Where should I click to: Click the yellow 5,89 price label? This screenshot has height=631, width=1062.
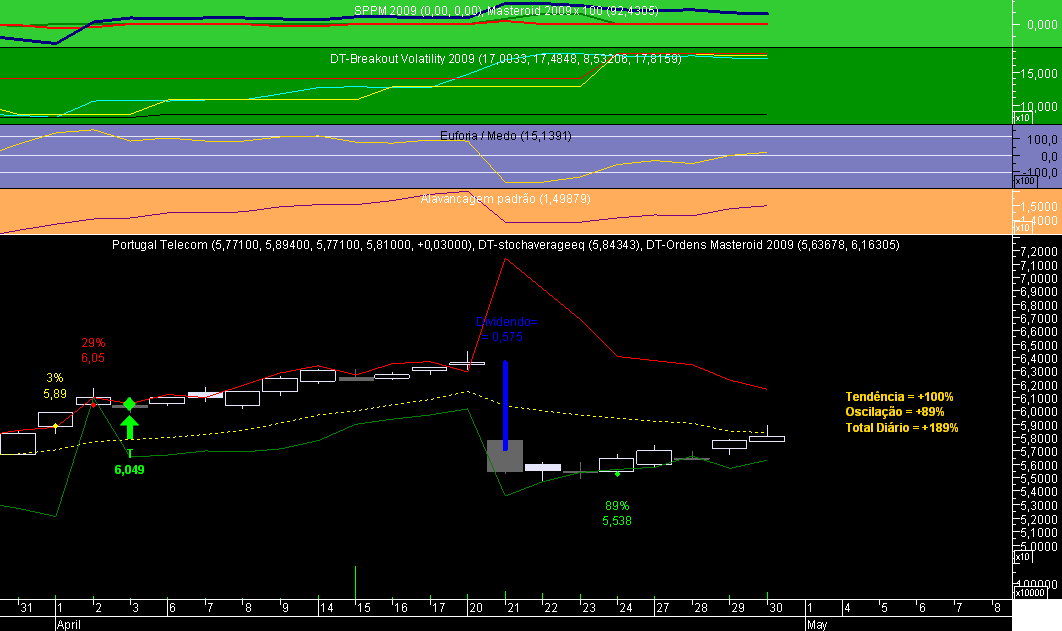coord(55,394)
